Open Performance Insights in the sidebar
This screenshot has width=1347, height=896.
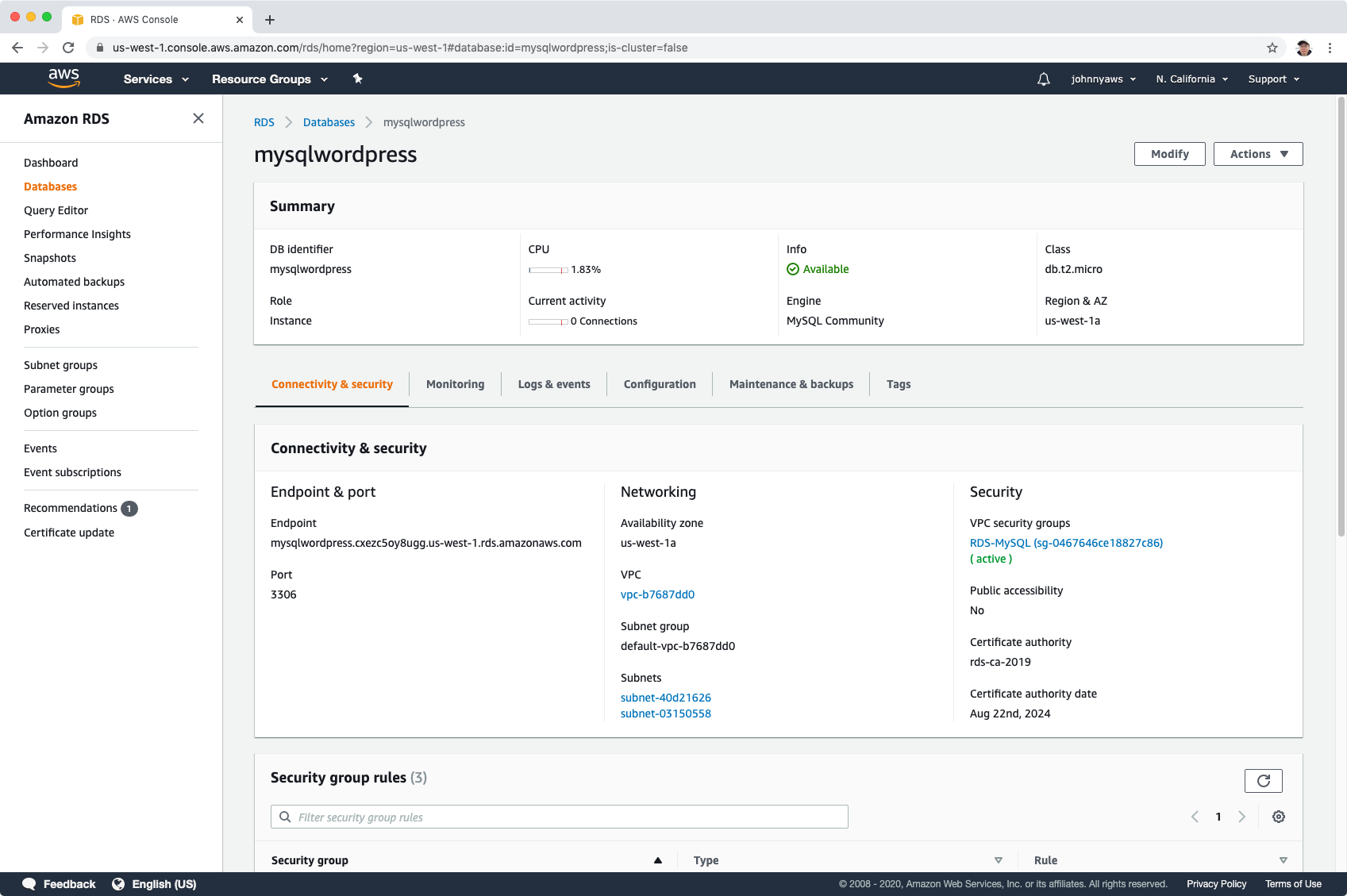point(77,234)
